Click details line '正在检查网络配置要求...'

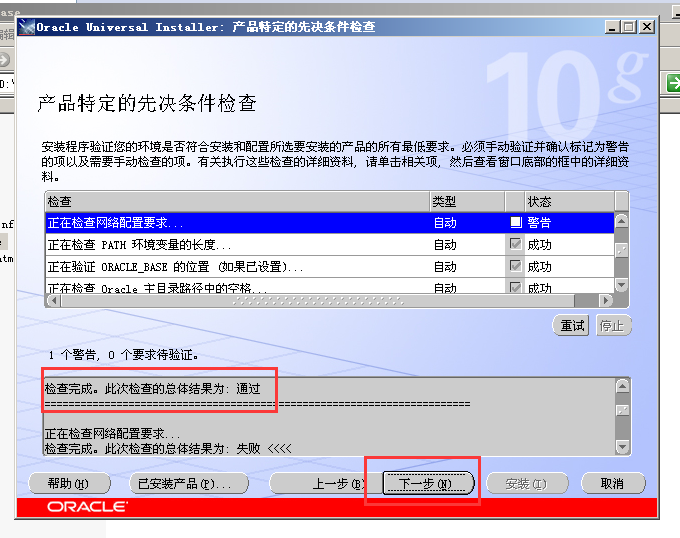(x=112, y=434)
